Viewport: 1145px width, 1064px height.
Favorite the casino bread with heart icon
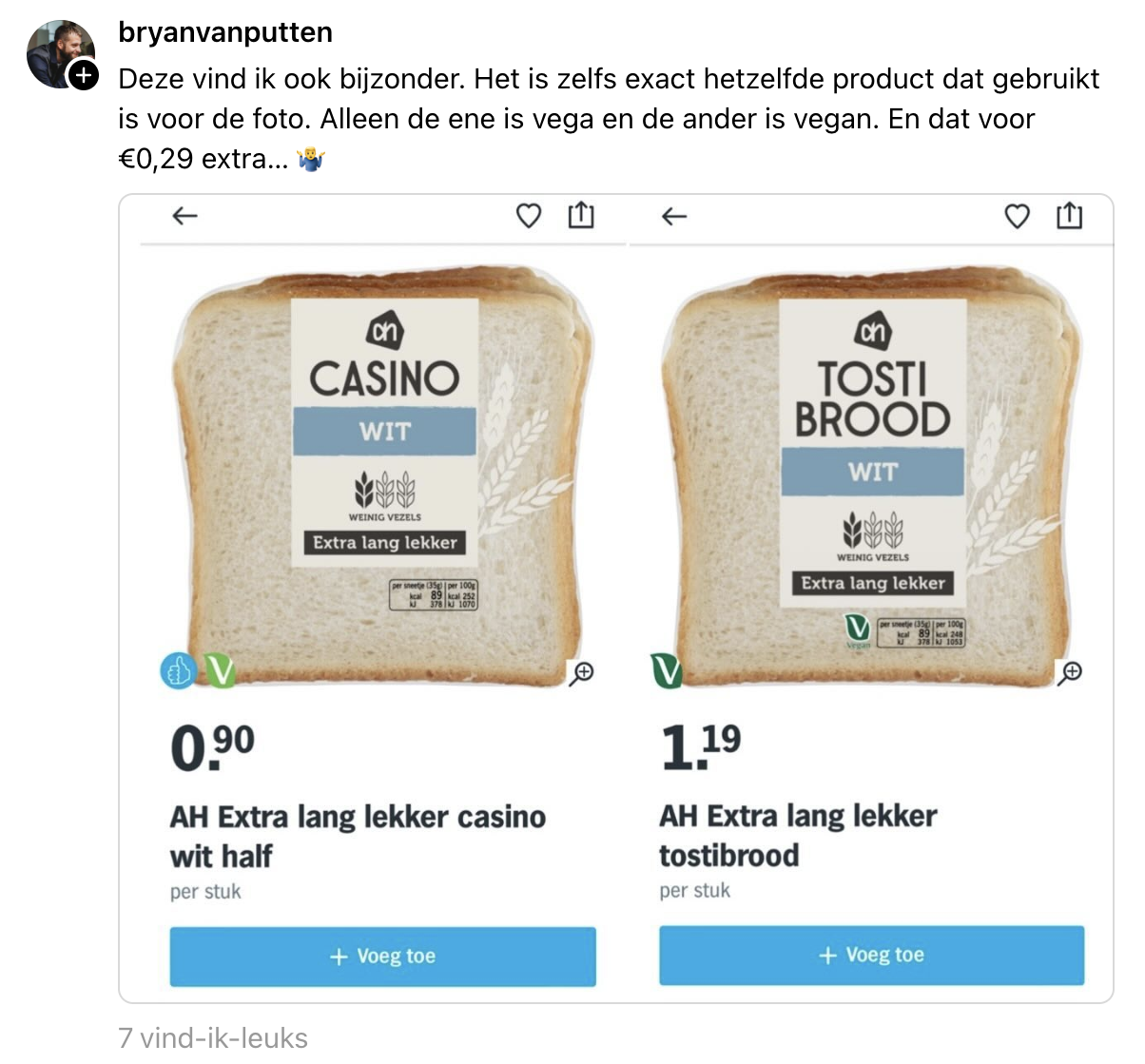[529, 217]
